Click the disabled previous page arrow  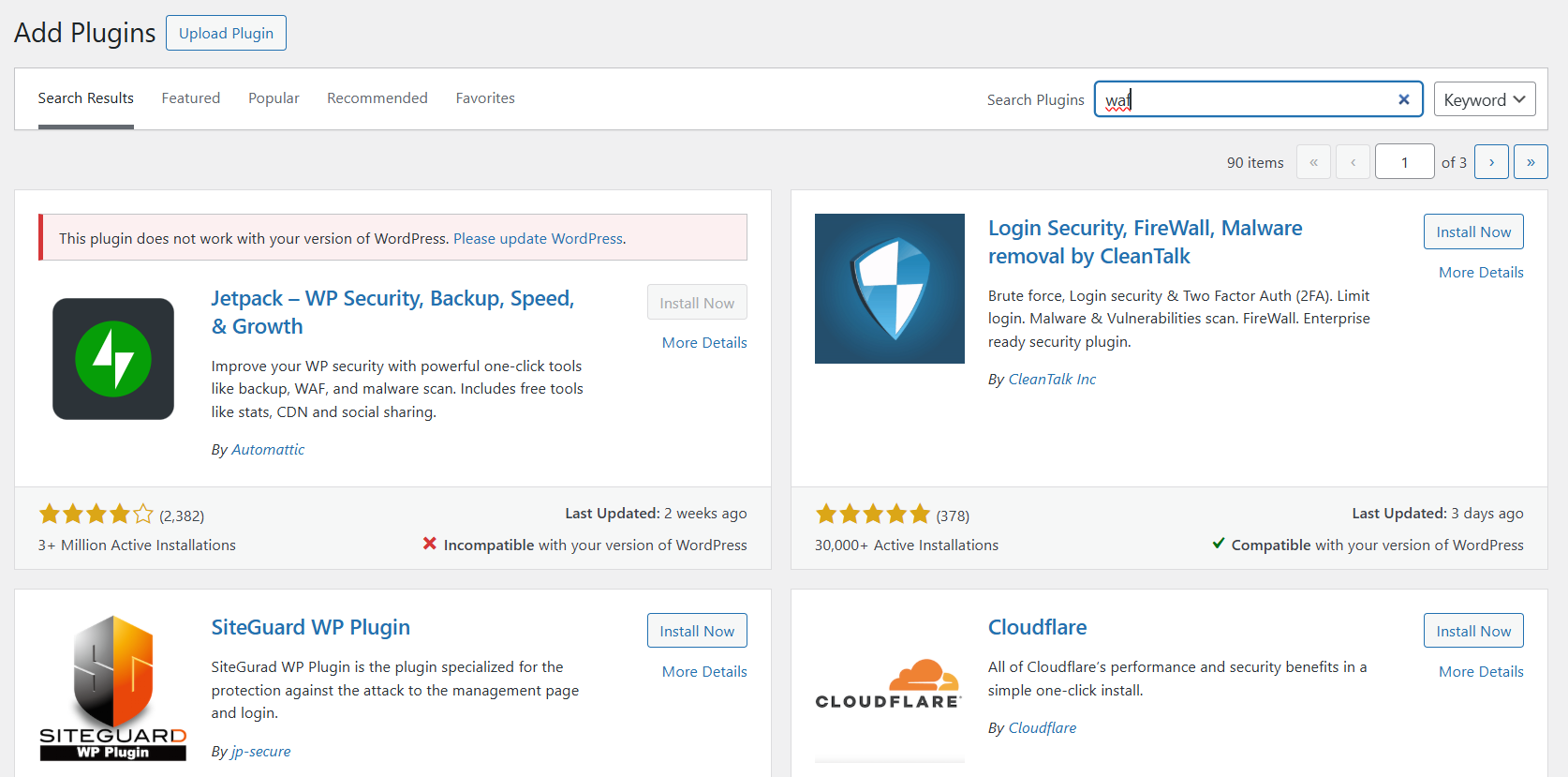pos(1353,162)
